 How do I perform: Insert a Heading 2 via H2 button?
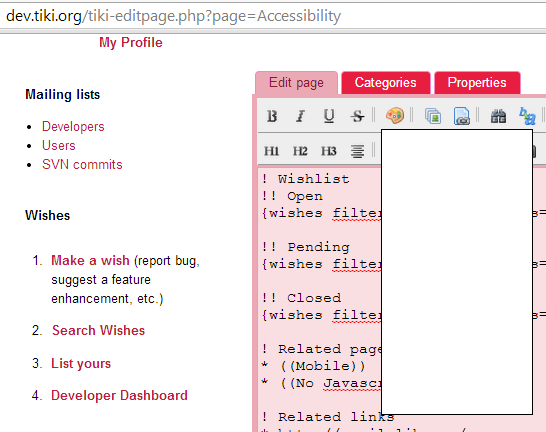pos(300,151)
